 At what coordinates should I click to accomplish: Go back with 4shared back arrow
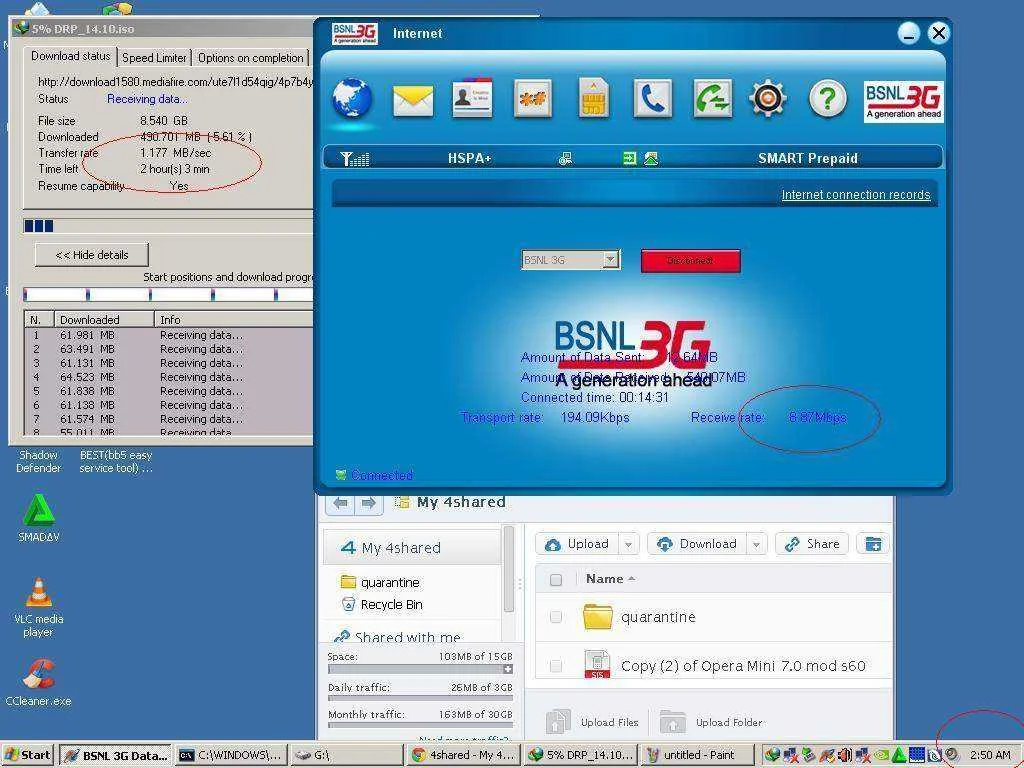pos(340,503)
